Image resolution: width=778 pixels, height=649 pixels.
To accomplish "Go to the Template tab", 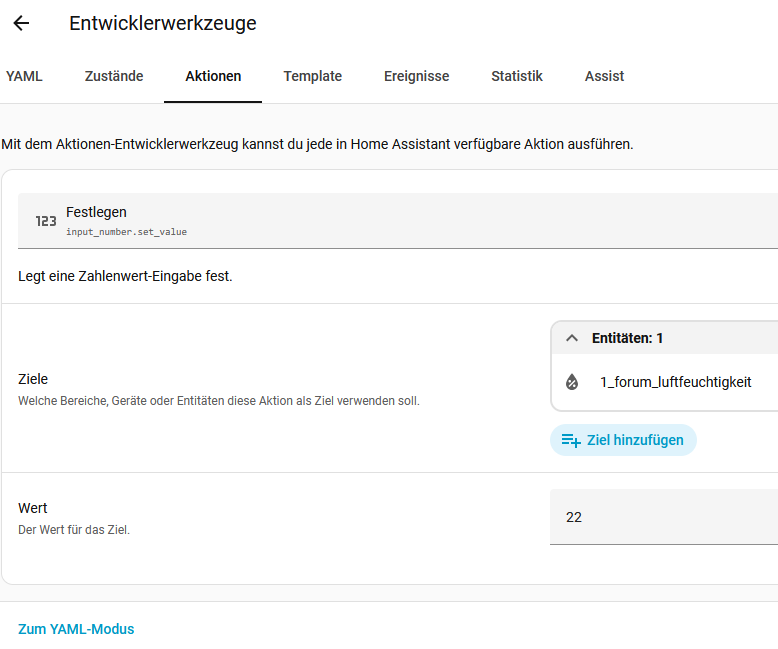I will 313,76.
